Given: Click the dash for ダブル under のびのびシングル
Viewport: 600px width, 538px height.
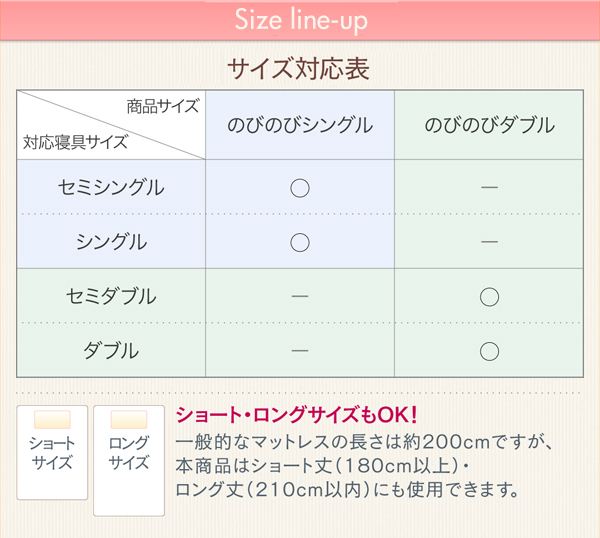Looking at the screenshot, I should [300, 351].
